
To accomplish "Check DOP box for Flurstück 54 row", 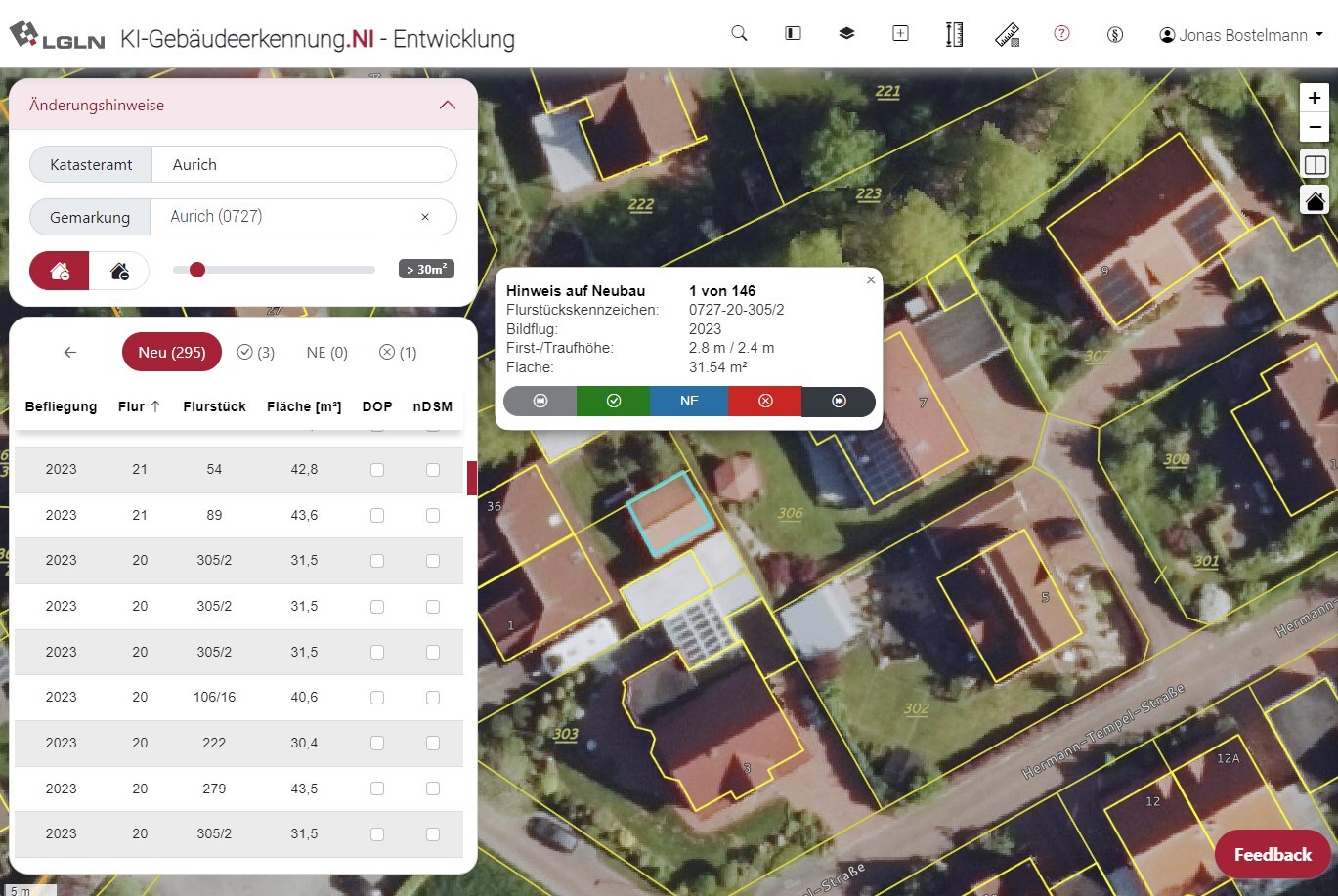I will pyautogui.click(x=377, y=470).
